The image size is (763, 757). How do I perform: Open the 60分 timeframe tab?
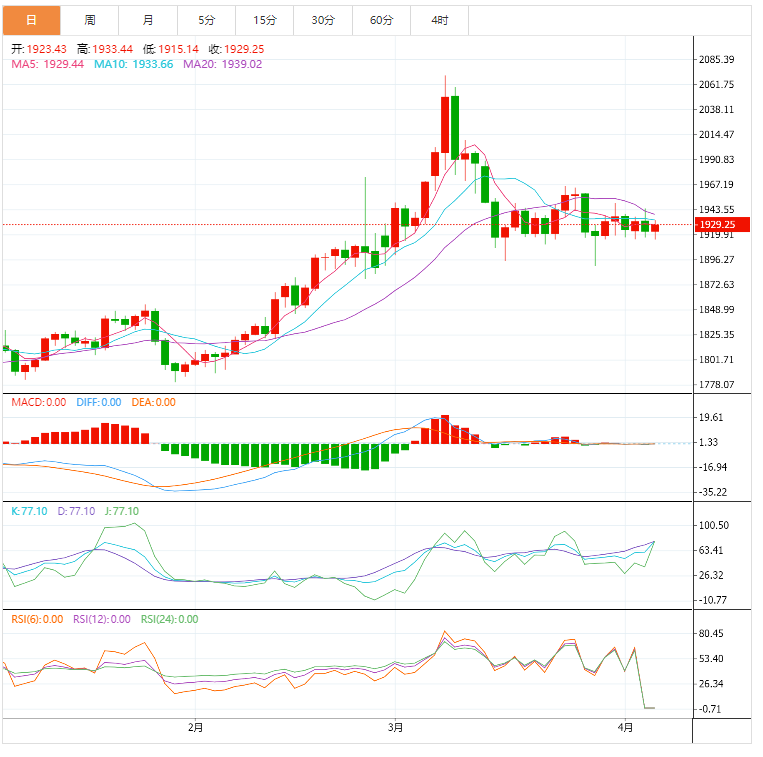(x=381, y=20)
